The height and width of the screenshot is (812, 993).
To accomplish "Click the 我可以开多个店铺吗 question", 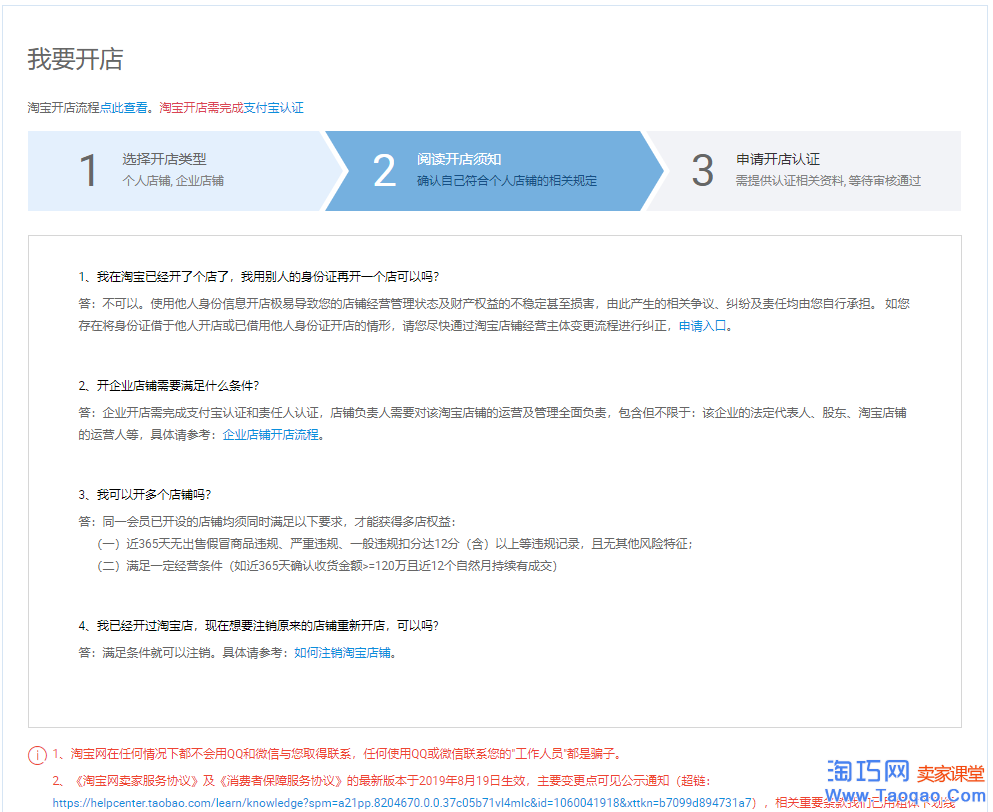I will (145, 495).
